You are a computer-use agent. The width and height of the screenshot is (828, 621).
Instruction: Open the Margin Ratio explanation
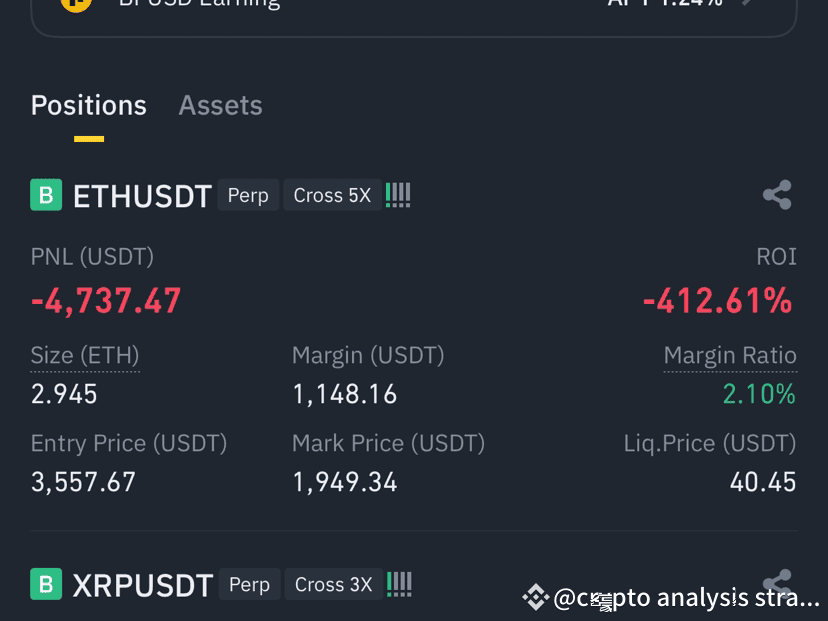[x=730, y=355]
